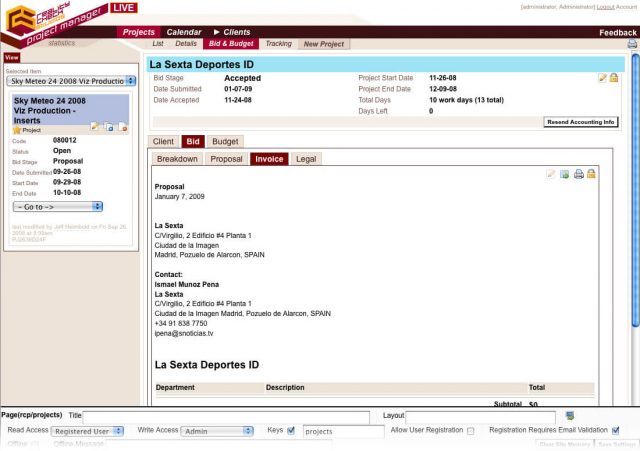This screenshot has width=640, height=451.
Task: Click the Department column header
Action: [175, 387]
